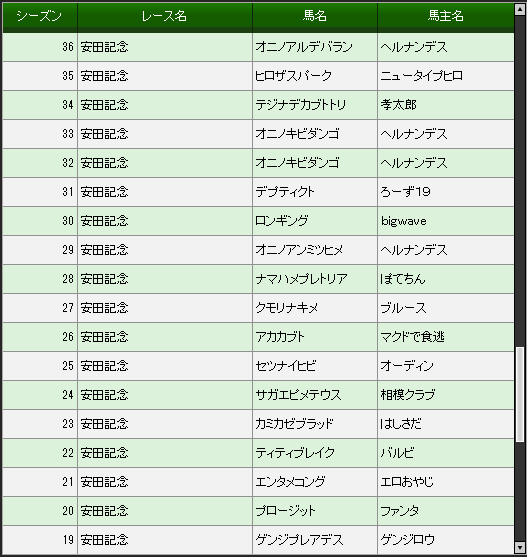The image size is (527, 557).
Task: Click the レース名 column header
Action: click(165, 16)
